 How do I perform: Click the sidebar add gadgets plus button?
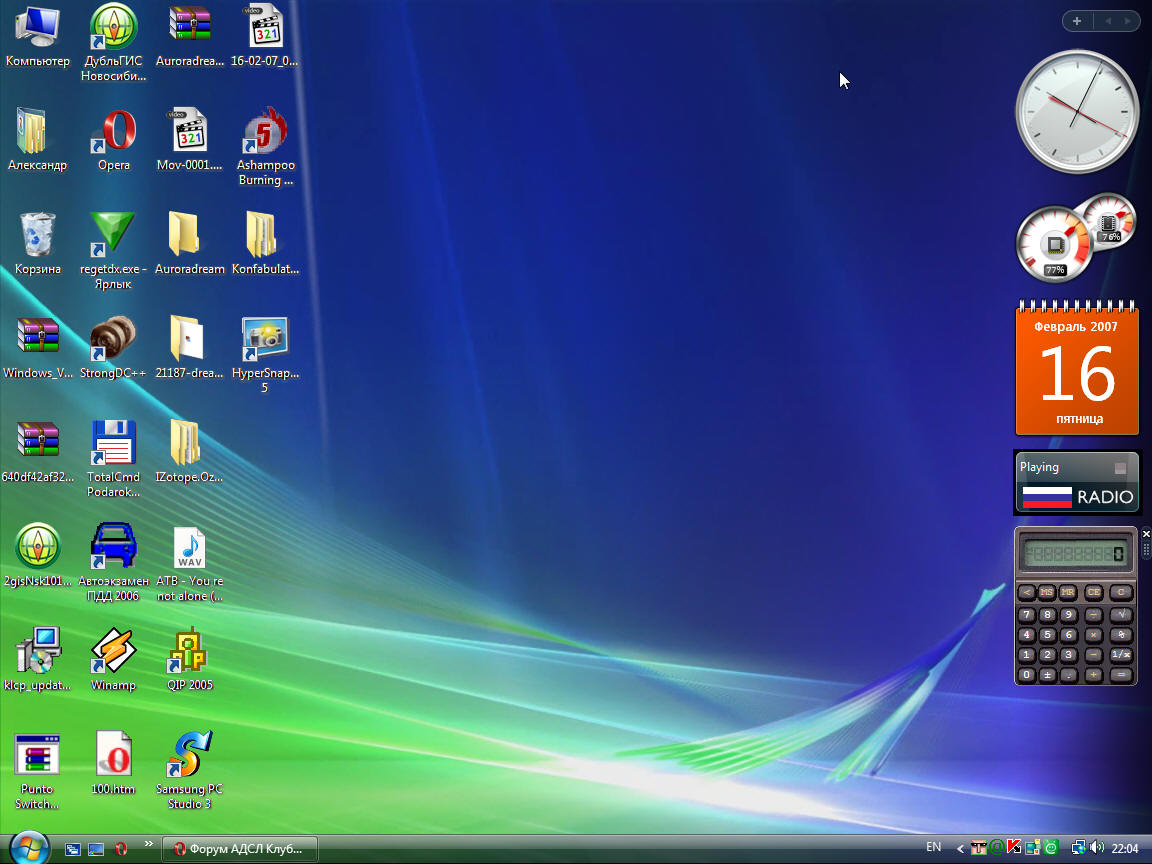[1077, 21]
